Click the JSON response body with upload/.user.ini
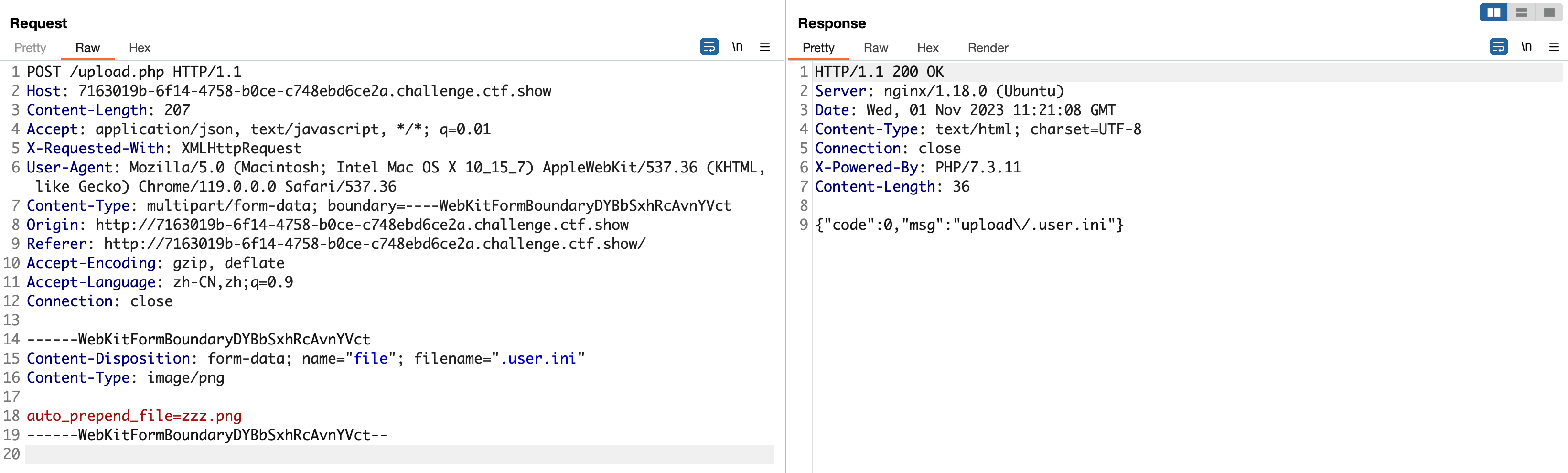 tap(970, 225)
